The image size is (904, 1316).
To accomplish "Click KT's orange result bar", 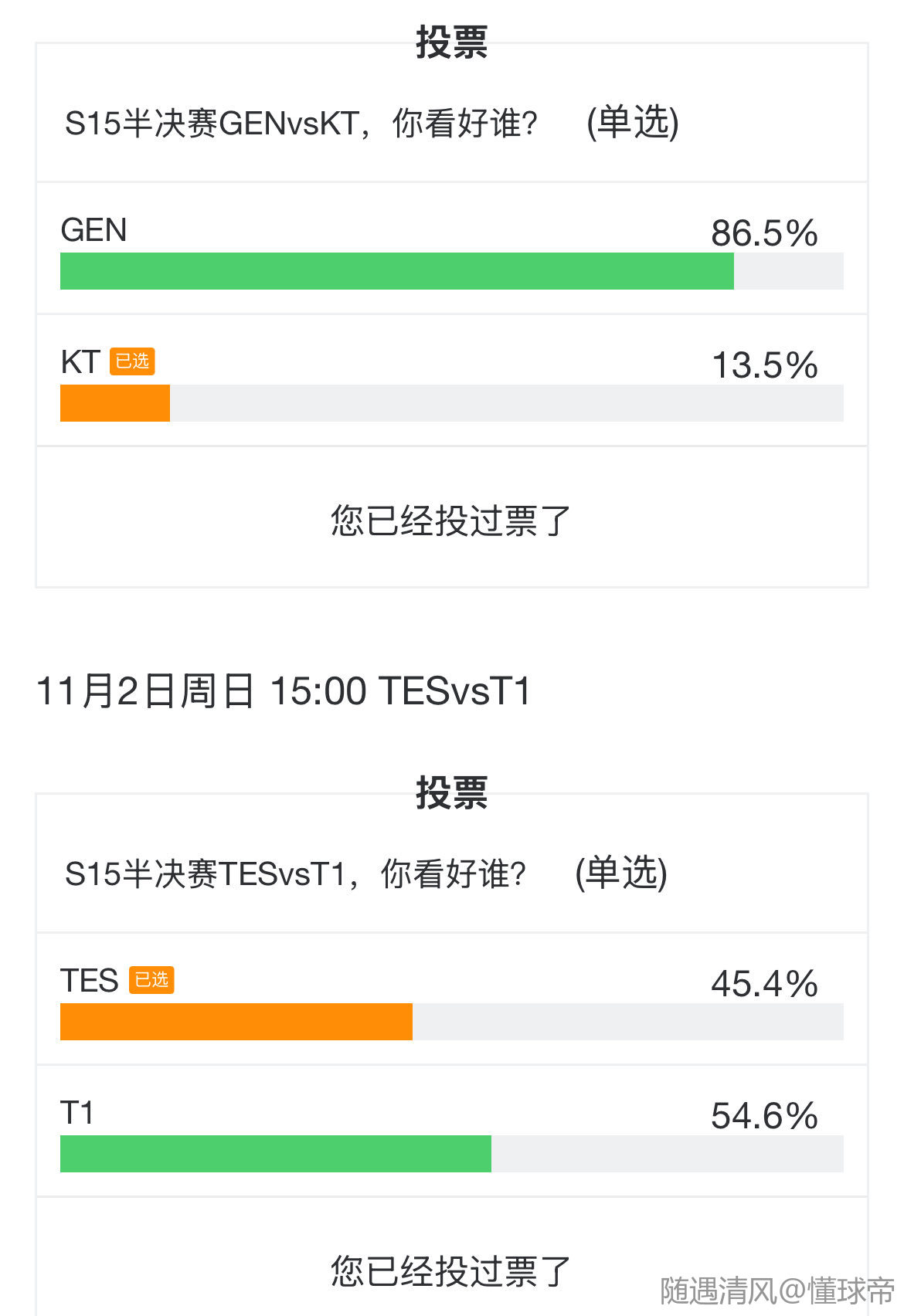I will point(115,403).
